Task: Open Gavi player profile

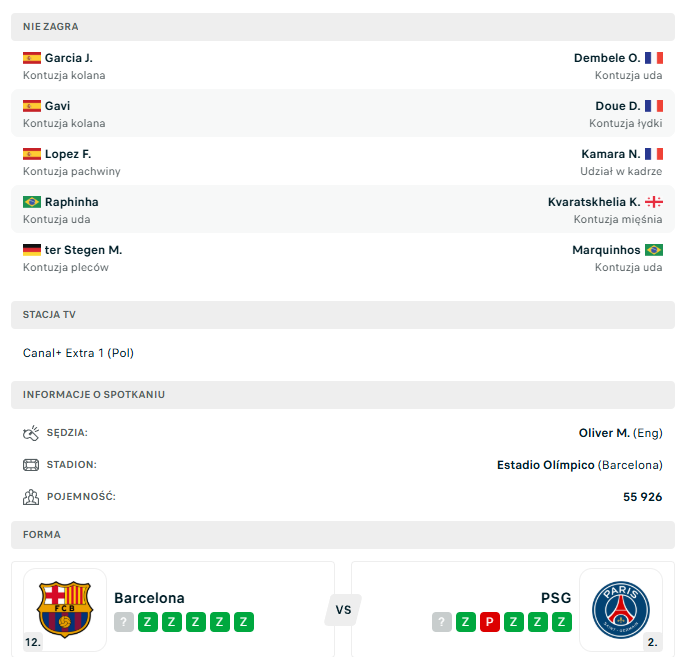Action: 57,106
